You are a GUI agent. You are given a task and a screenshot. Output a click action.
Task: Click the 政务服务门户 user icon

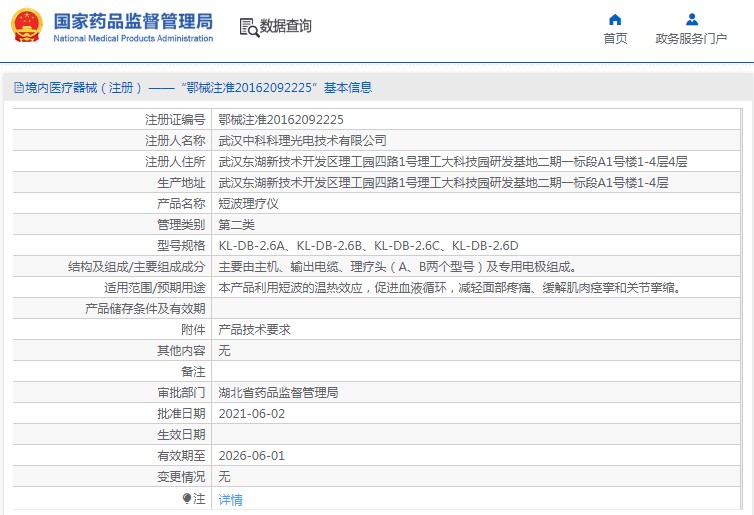[691, 20]
